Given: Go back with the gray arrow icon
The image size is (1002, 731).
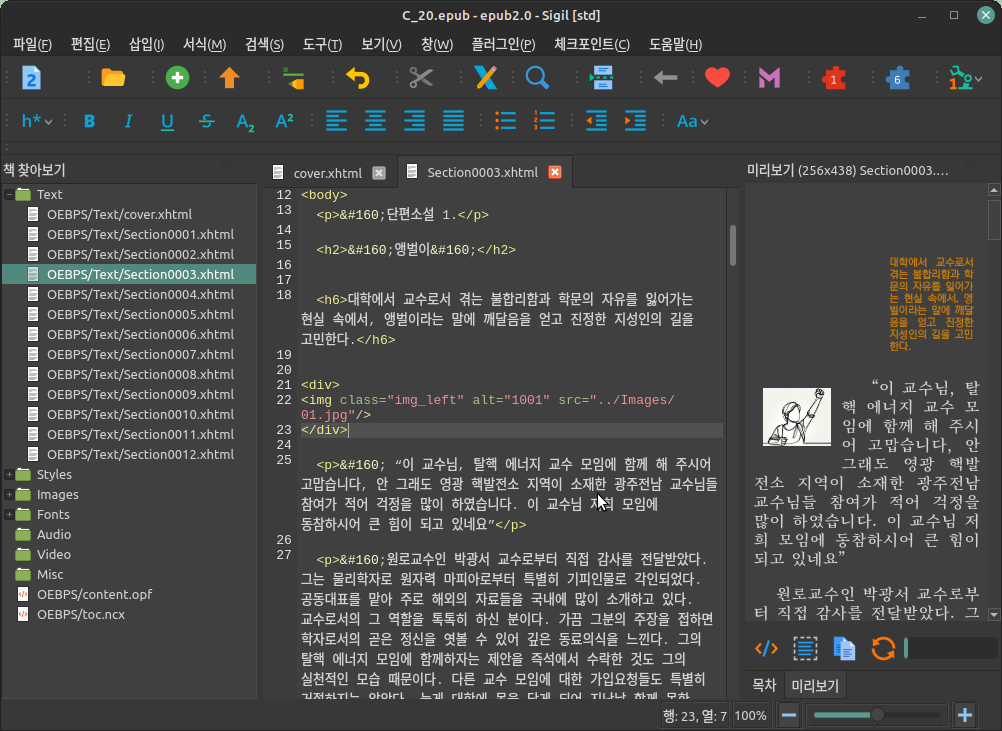Looking at the screenshot, I should 665,78.
